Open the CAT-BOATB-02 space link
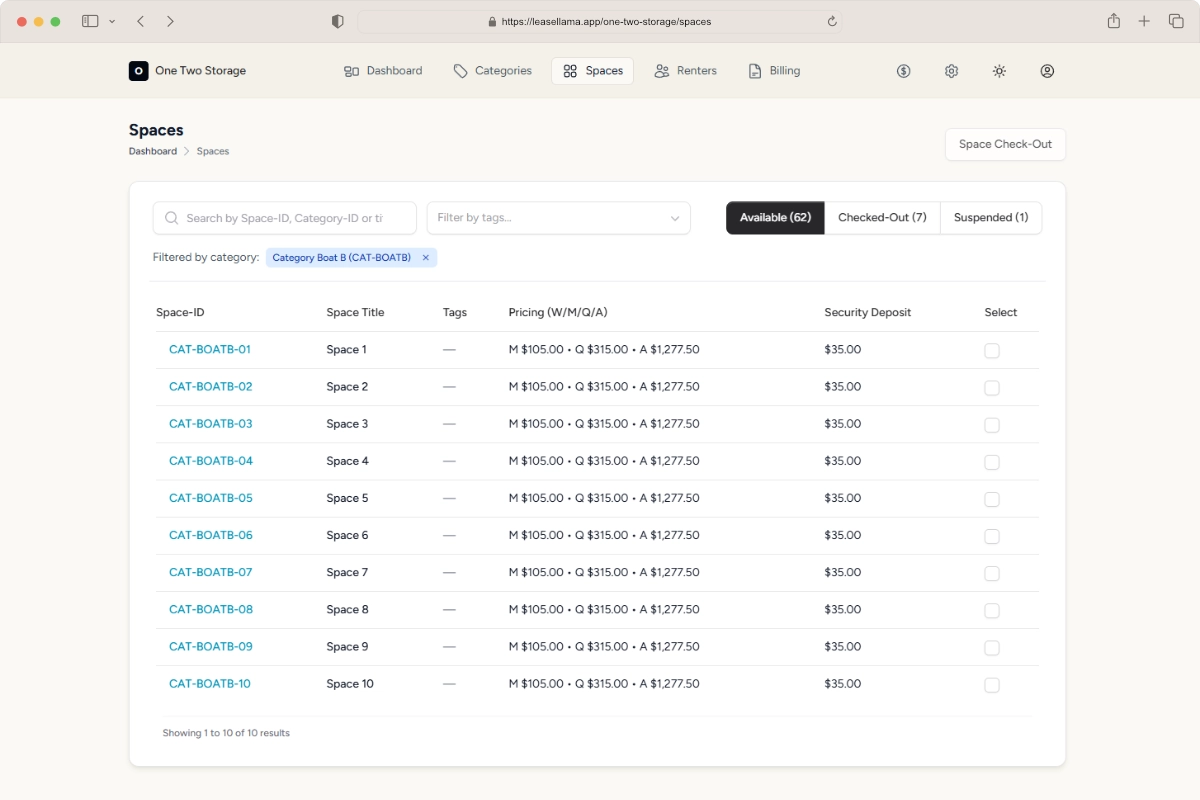 [x=210, y=387]
